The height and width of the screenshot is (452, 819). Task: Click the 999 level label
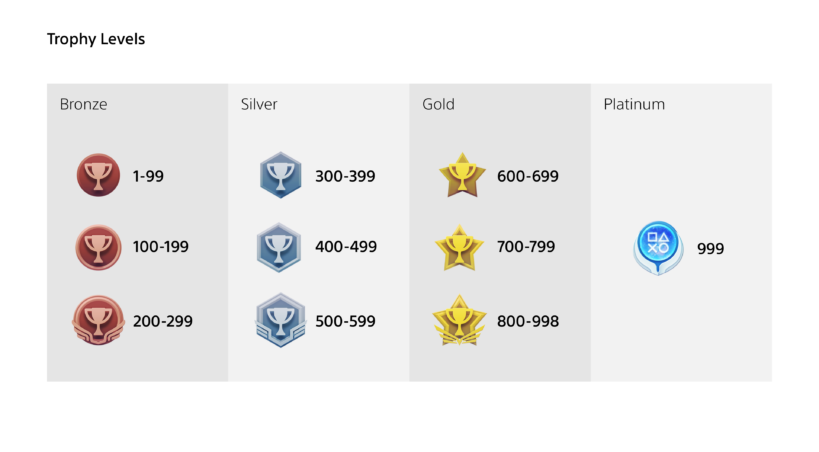pos(710,249)
